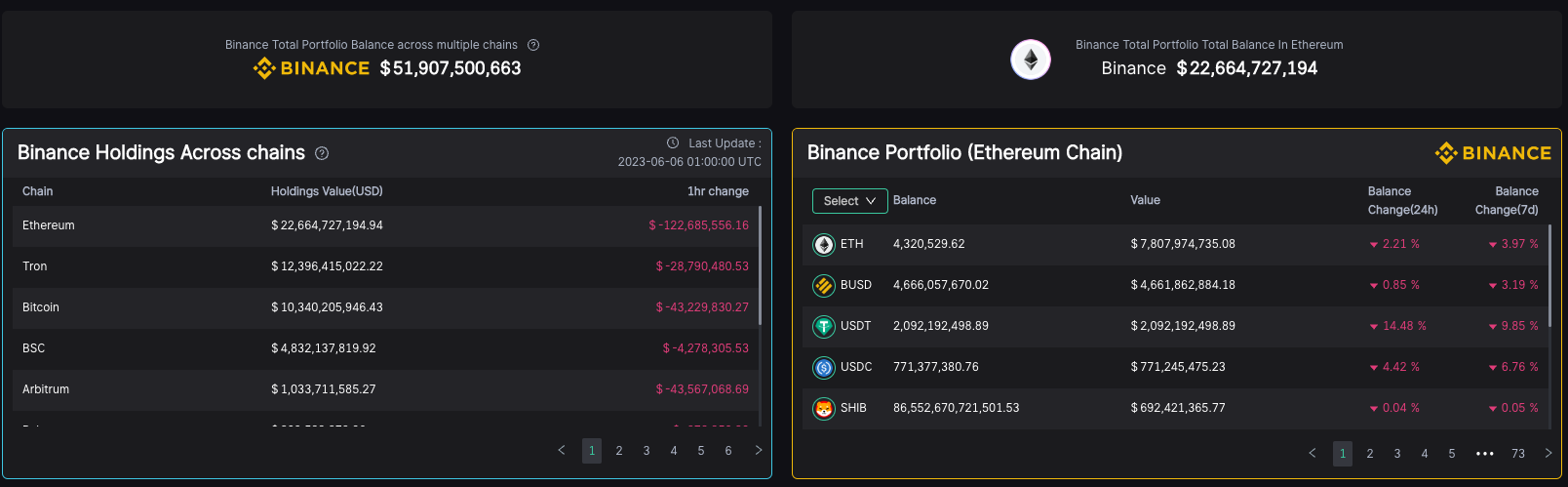Viewport: 1568px width, 487px height.
Task: Click the Binance Portfolio (Ethereum Chain) title
Action: [964, 153]
